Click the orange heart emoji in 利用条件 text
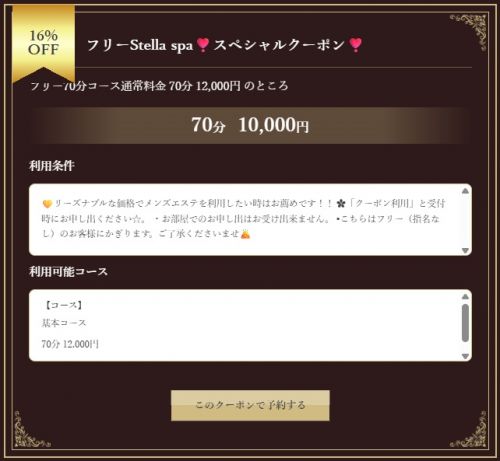This screenshot has width=500, height=461. click(x=48, y=204)
